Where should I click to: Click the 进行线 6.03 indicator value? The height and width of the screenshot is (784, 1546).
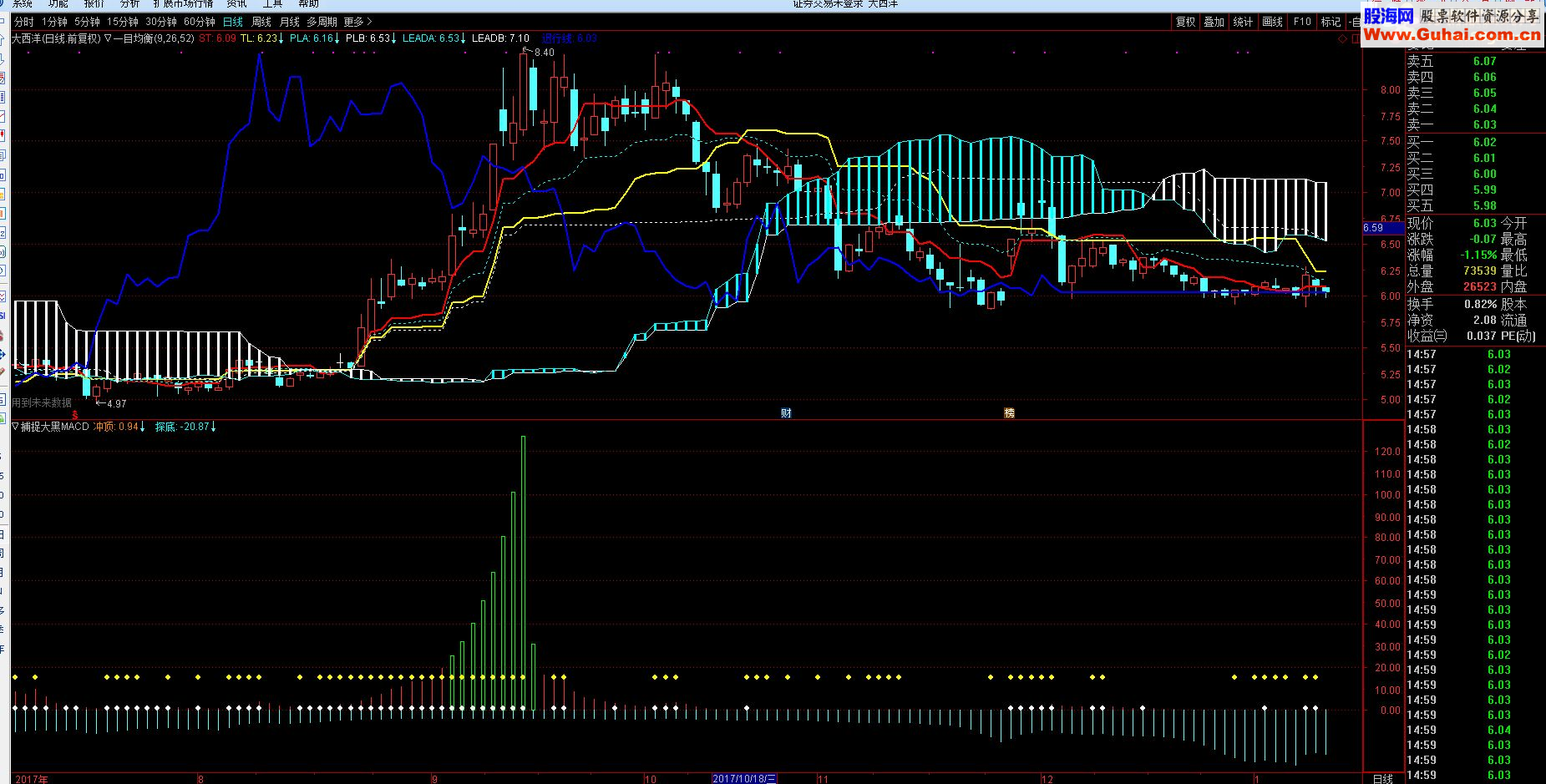tap(569, 38)
